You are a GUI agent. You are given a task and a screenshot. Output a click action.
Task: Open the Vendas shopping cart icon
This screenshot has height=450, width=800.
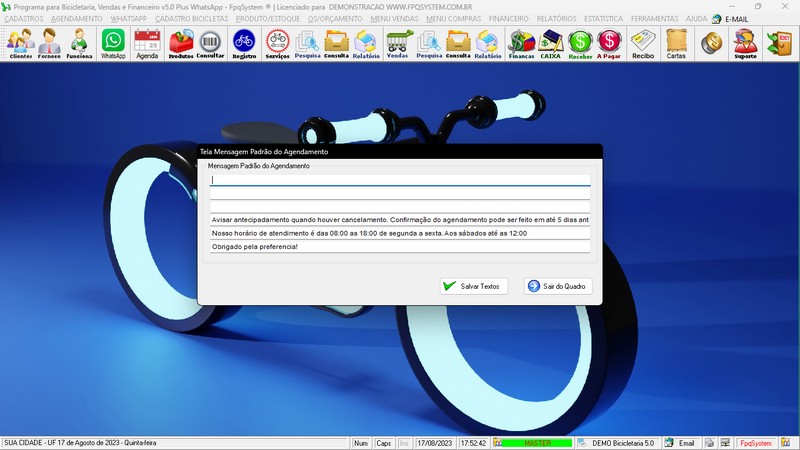(398, 43)
